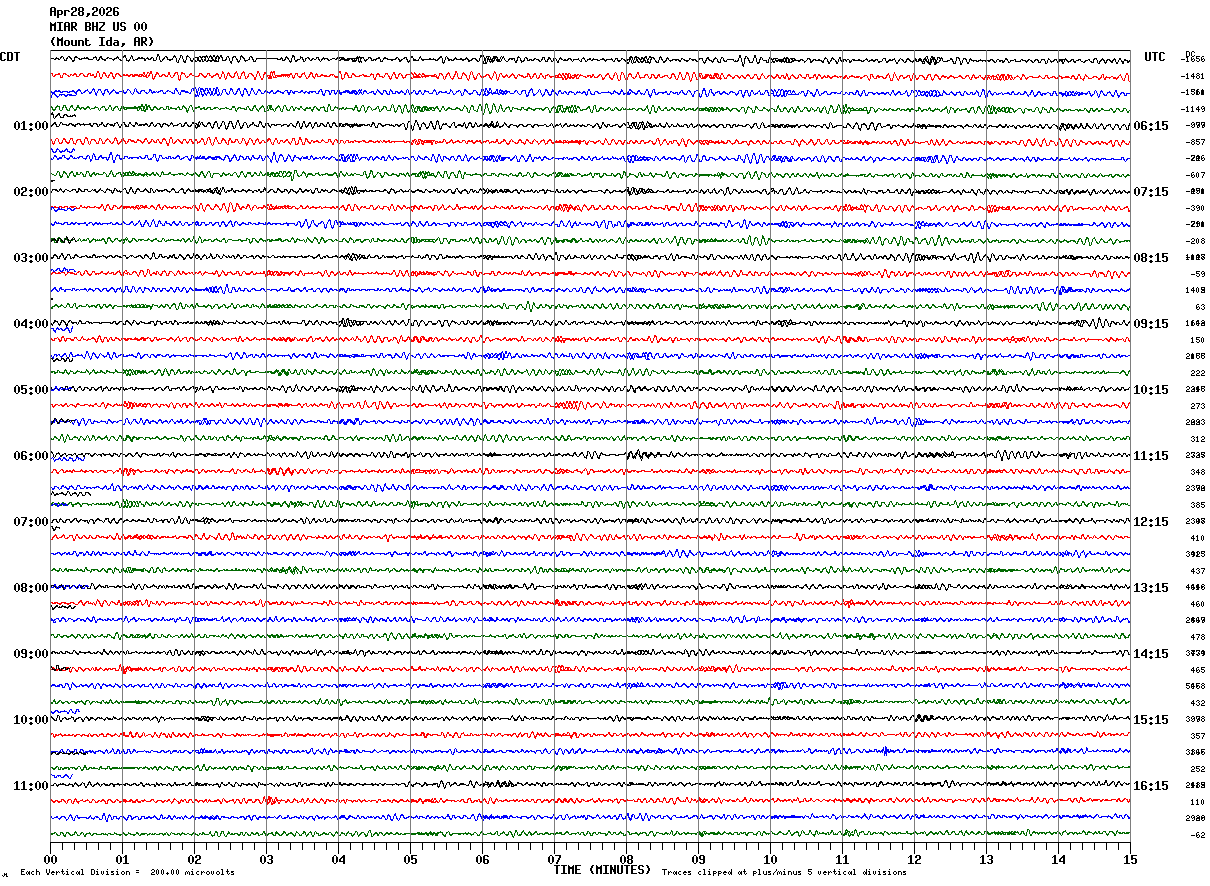The image size is (1210, 886).
Task: Click the DC offset value 478
Action: 1197,637
